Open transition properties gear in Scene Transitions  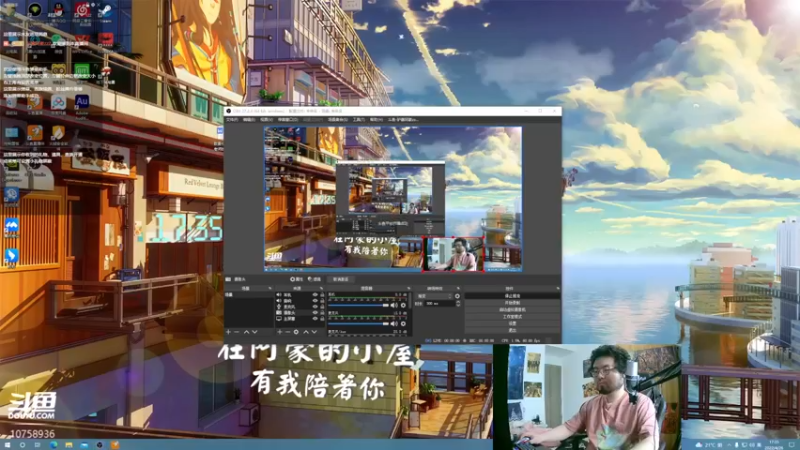[458, 296]
